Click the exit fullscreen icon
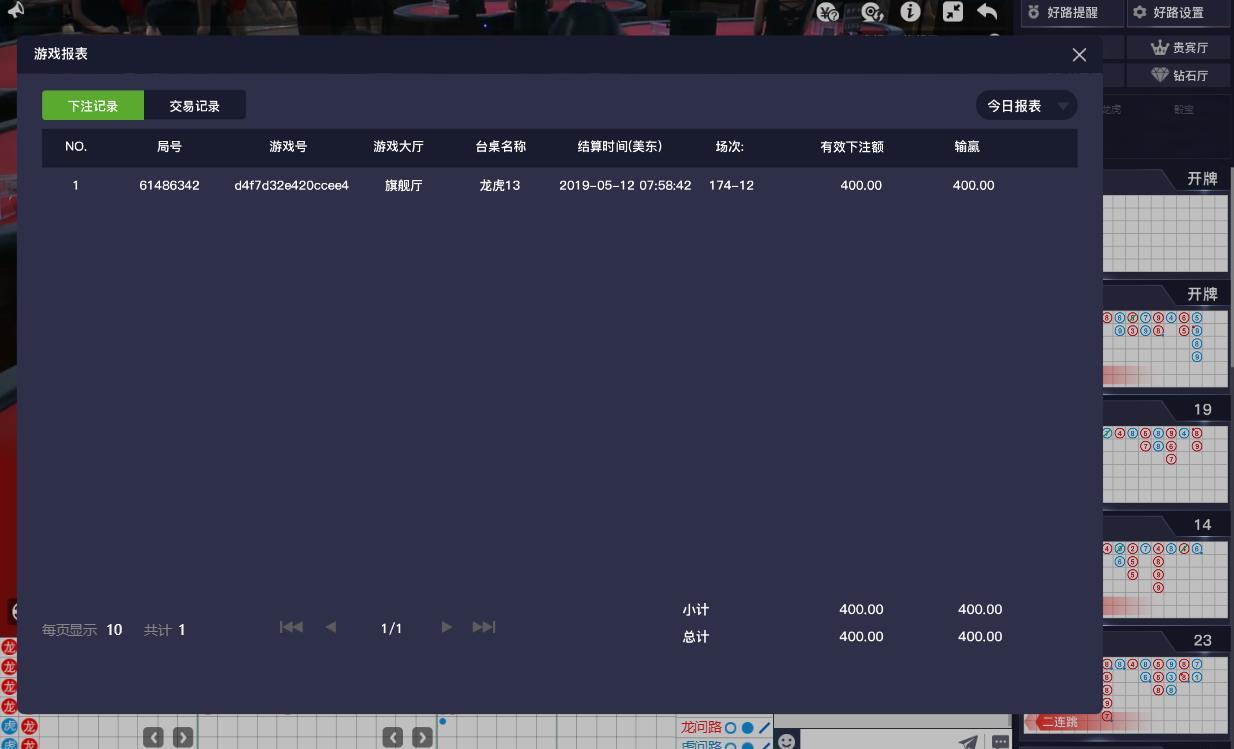Screen dimensions: 1234x749 953,12
